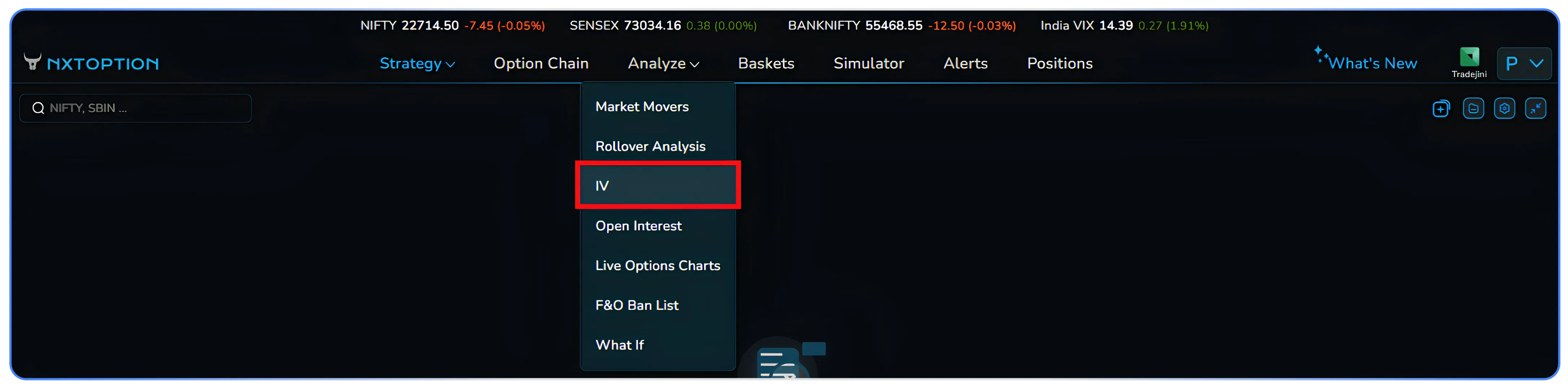This screenshot has width=1568, height=388.
Task: Open the P profile dropdown
Action: coord(1524,63)
